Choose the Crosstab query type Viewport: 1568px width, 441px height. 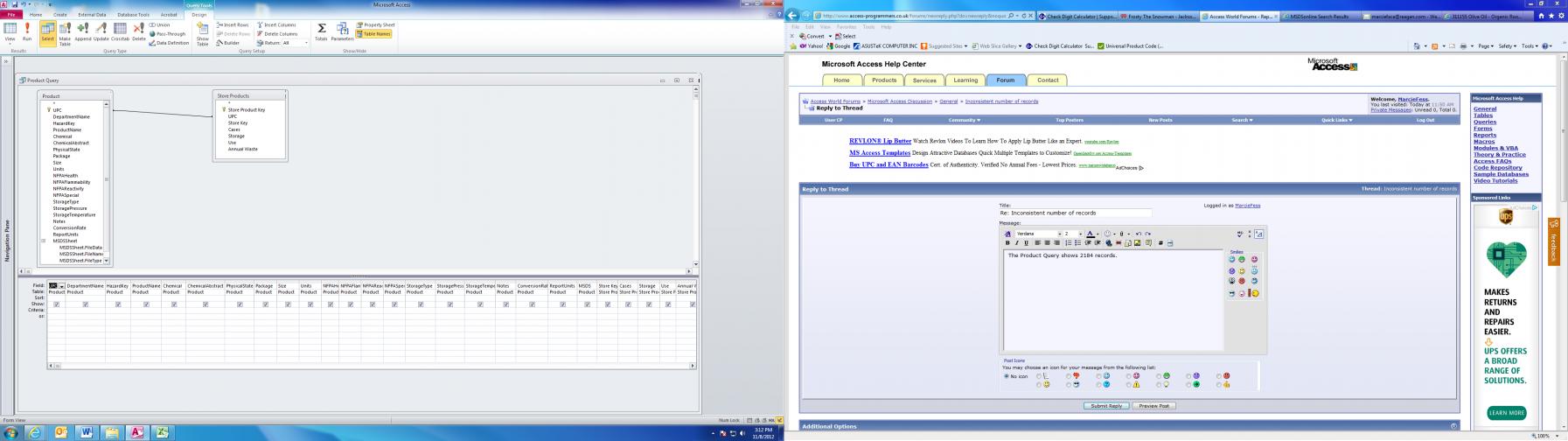(x=120, y=32)
